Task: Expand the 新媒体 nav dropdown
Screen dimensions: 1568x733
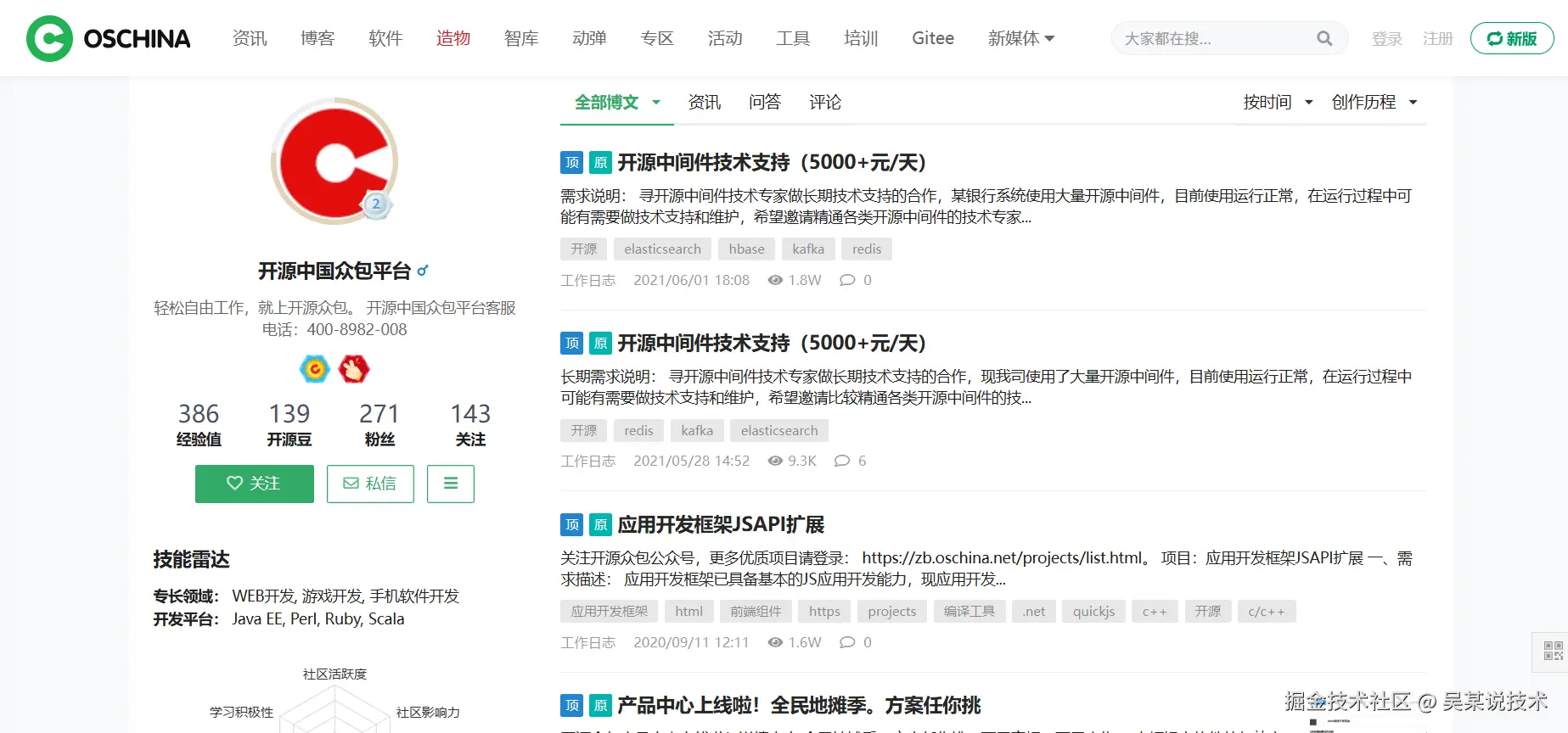Action: [x=1021, y=38]
